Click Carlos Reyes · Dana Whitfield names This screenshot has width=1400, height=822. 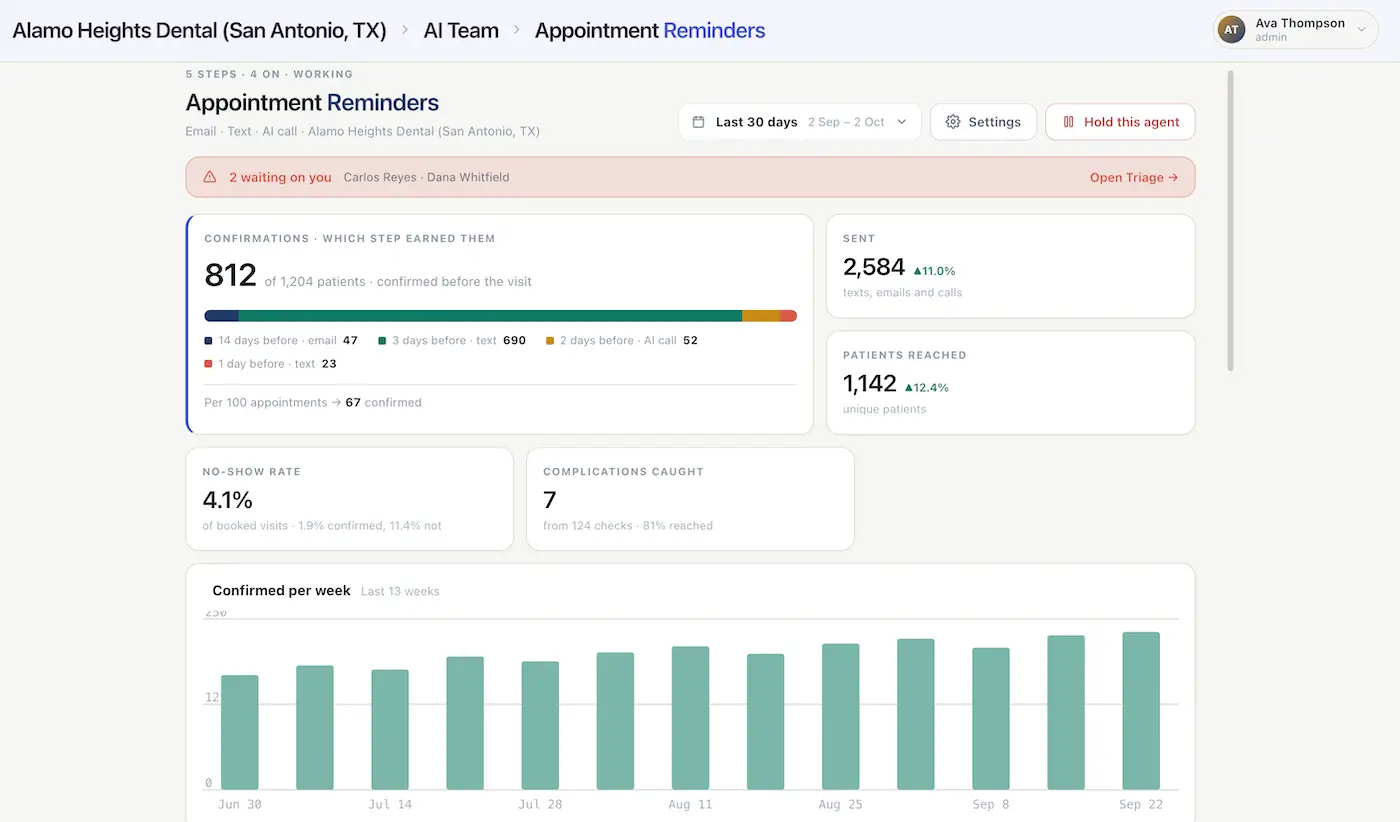point(427,177)
